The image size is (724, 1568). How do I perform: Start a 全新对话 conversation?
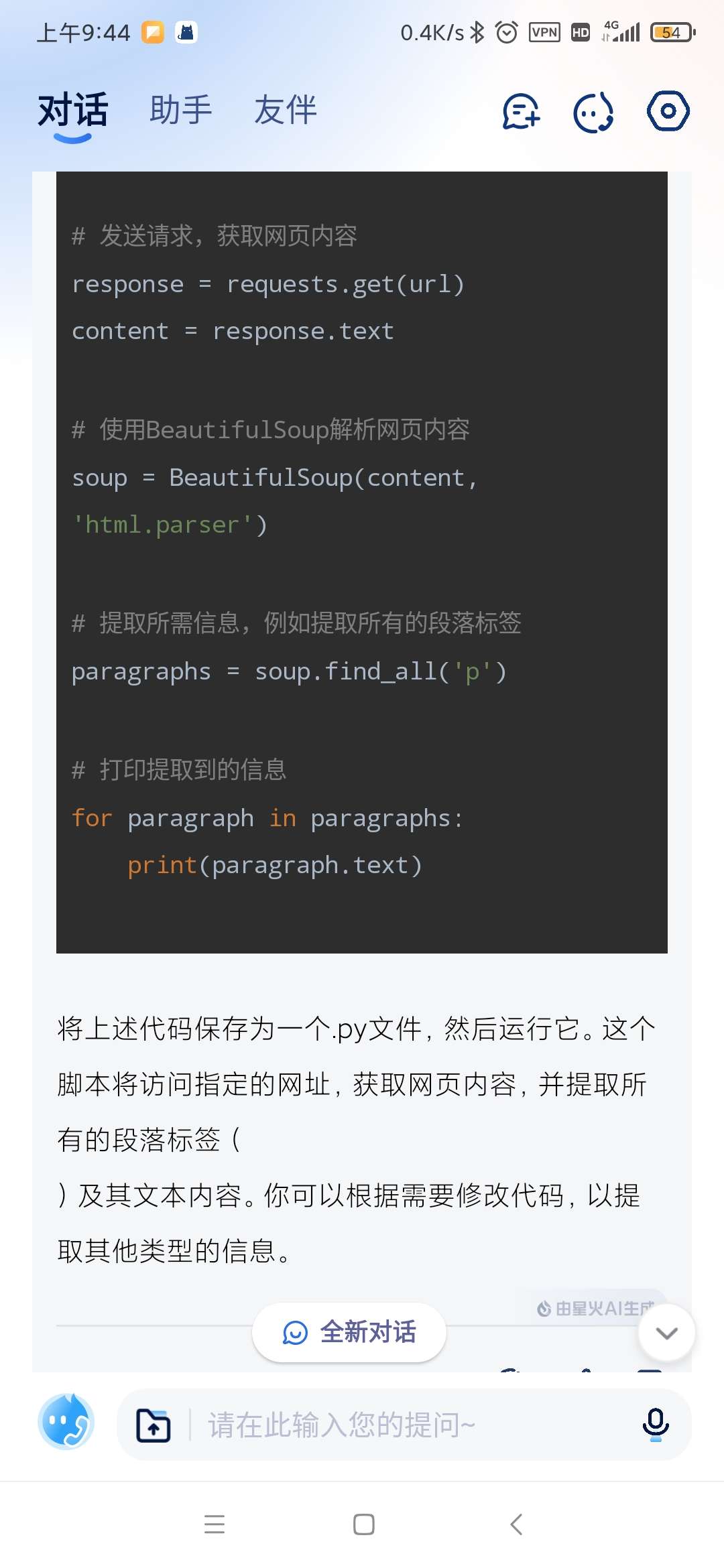coord(349,1333)
